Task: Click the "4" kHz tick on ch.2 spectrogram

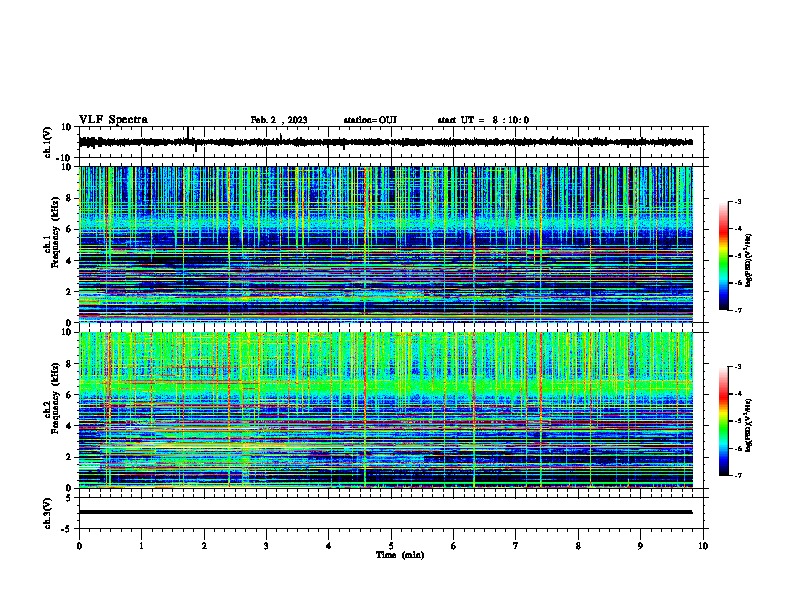Action: tap(70, 426)
